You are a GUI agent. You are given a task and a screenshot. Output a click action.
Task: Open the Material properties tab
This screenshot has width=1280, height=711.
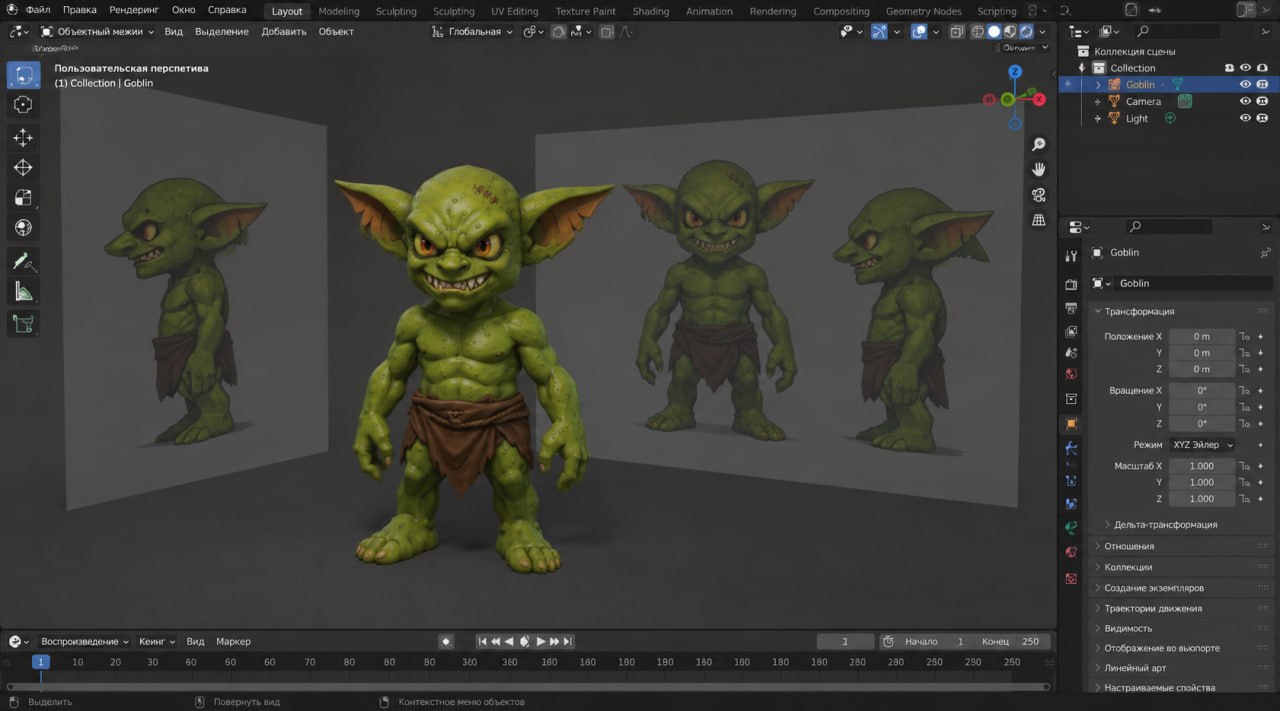pos(1071,553)
